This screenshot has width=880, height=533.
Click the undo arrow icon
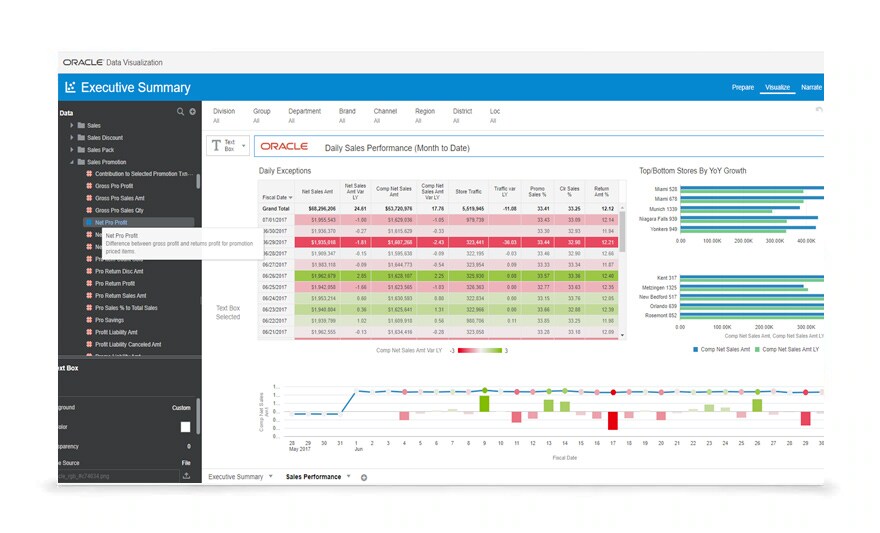point(819,110)
